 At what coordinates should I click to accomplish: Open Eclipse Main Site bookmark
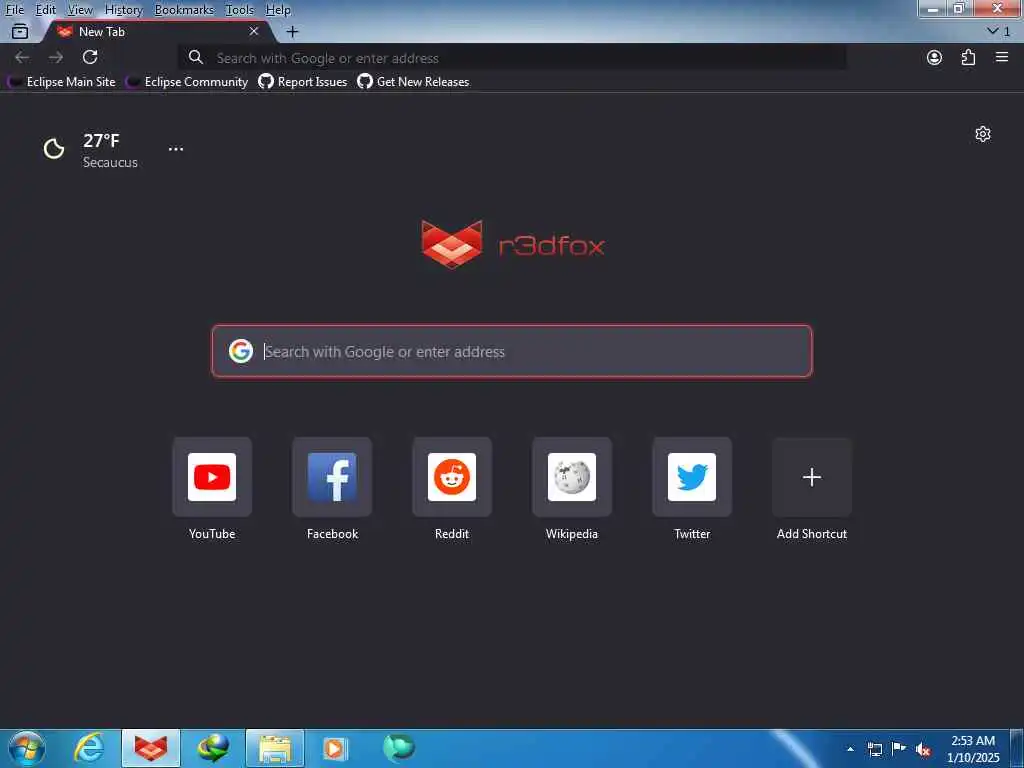[61, 82]
